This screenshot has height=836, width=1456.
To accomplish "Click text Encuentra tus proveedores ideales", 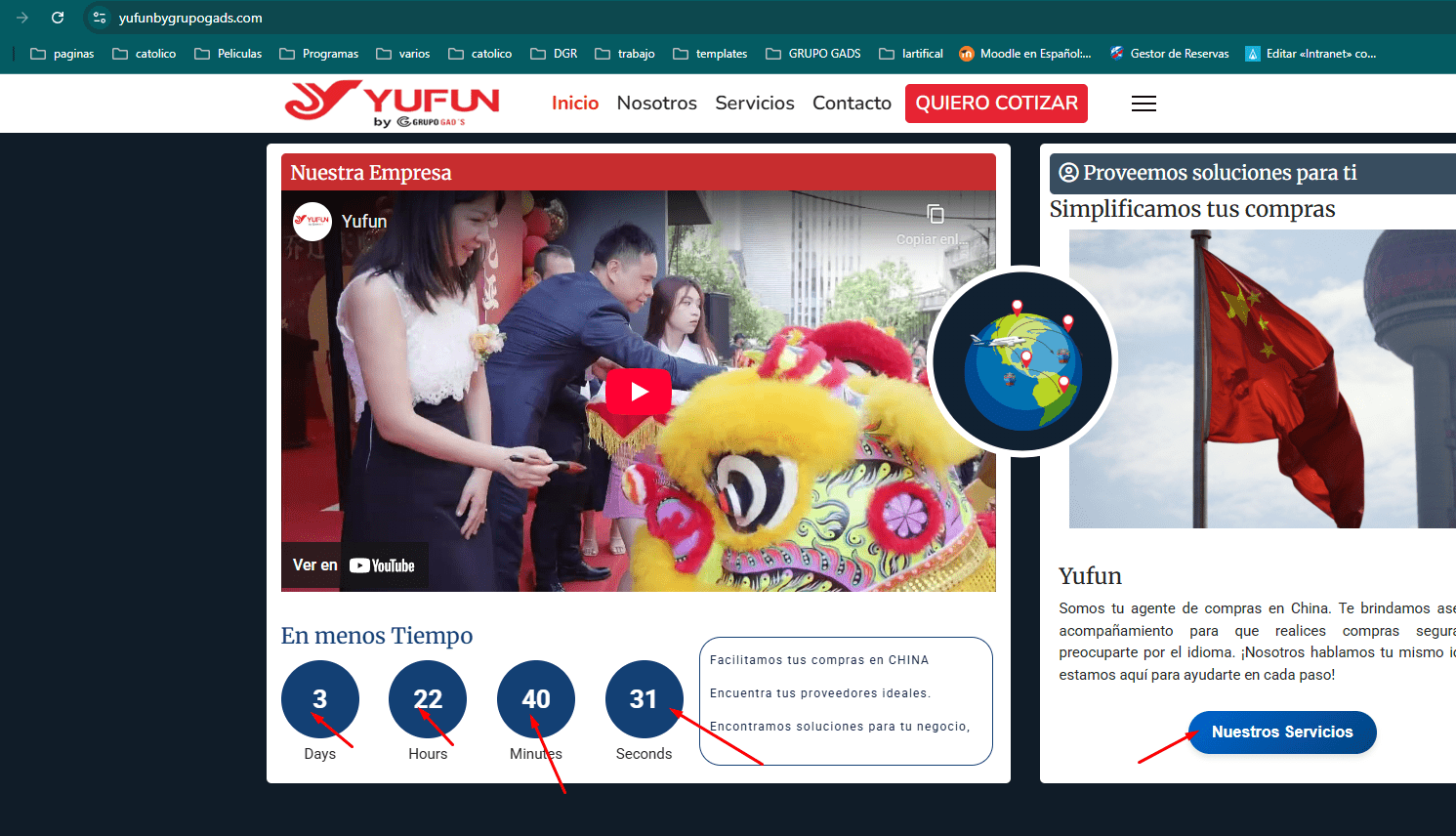I will (820, 693).
